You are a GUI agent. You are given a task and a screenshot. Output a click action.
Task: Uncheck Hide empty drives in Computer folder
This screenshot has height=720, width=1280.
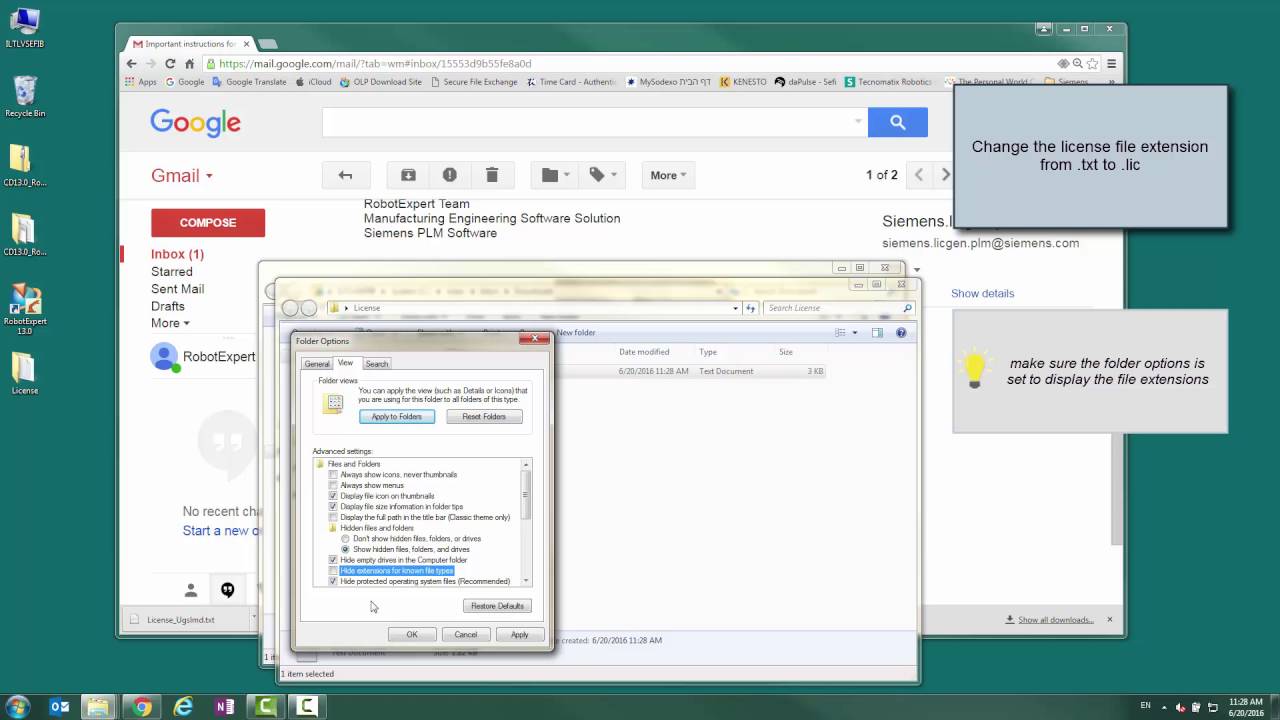click(334, 560)
